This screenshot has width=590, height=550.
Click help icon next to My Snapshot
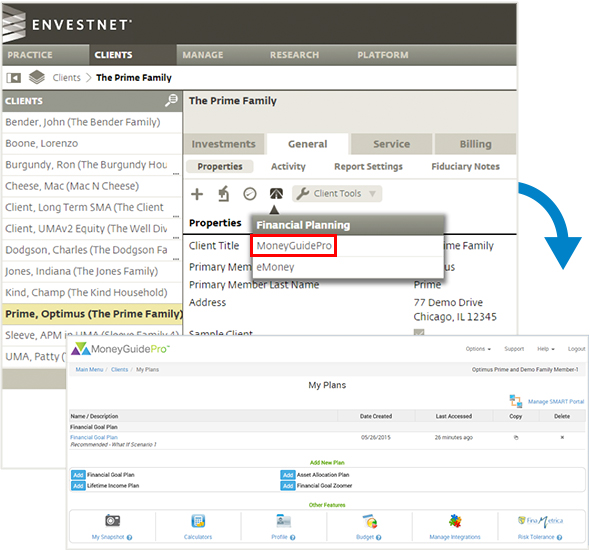(x=129, y=537)
